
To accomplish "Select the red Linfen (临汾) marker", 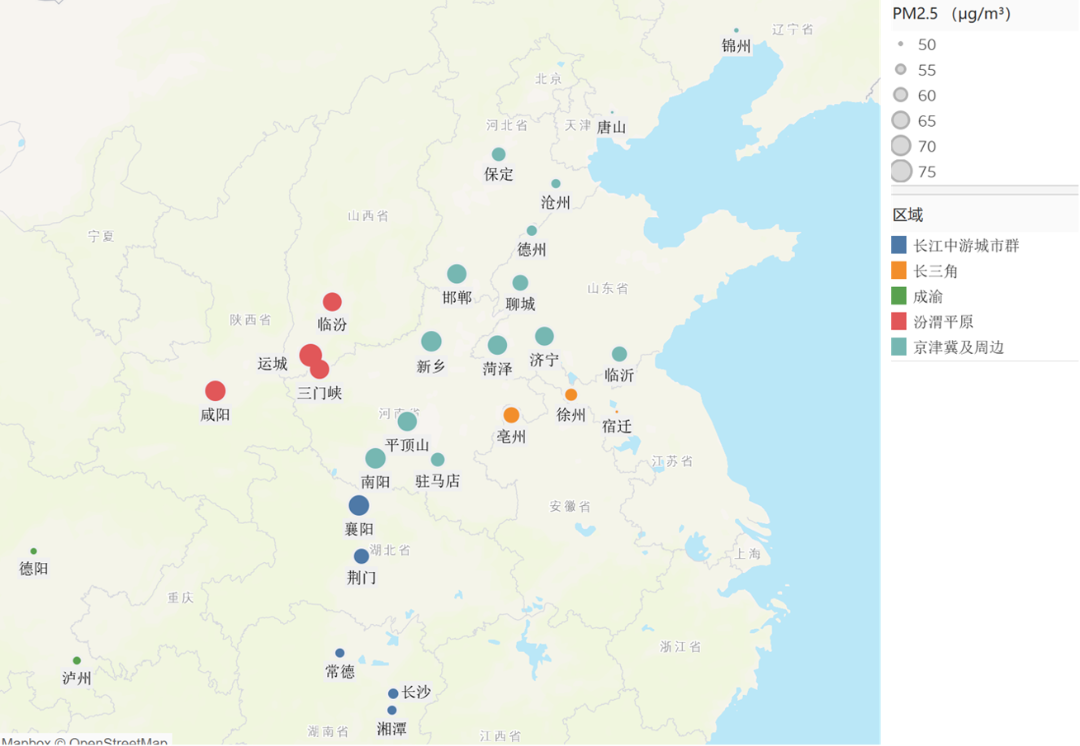I will (x=332, y=302).
